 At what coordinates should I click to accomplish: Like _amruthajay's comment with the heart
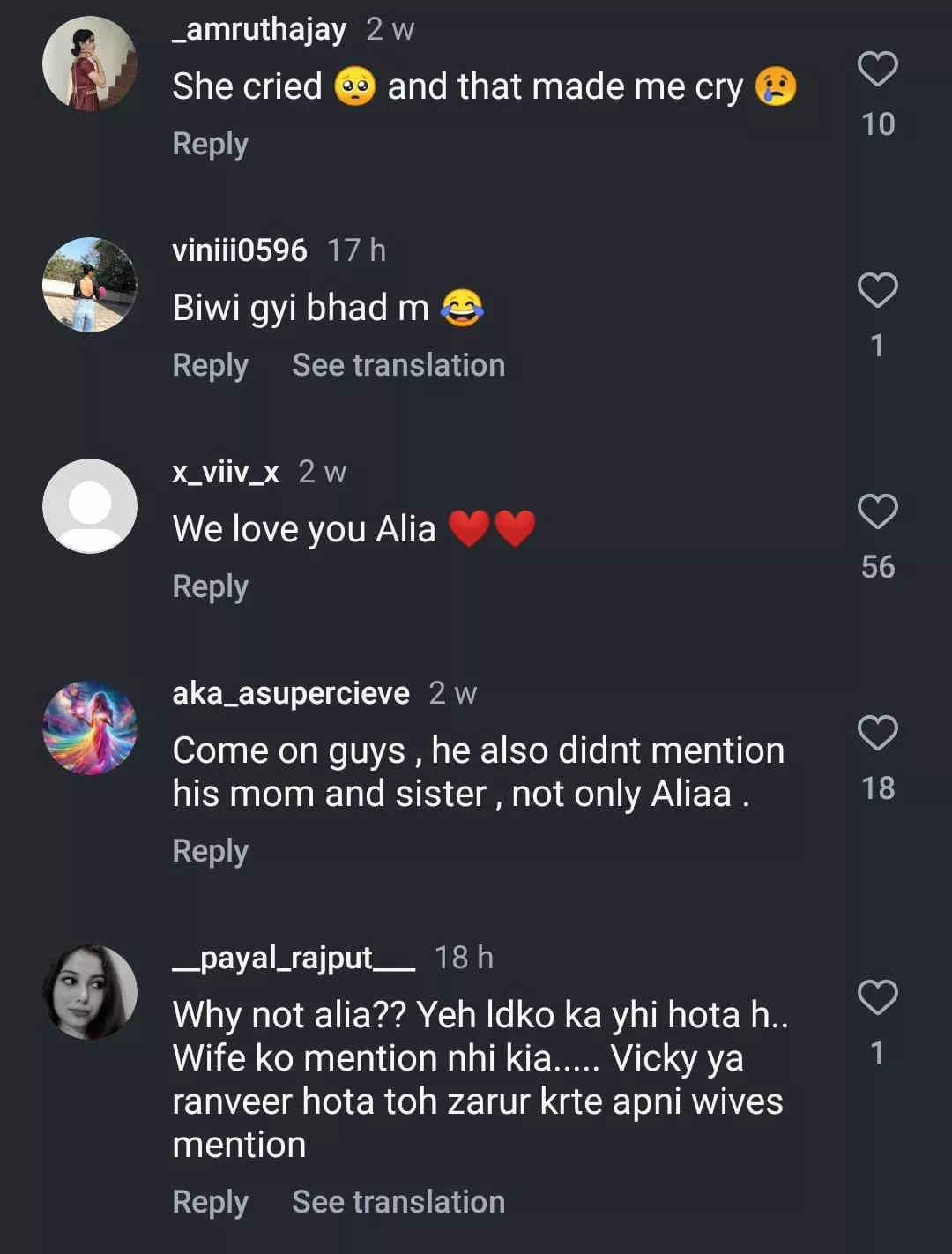tap(877, 69)
